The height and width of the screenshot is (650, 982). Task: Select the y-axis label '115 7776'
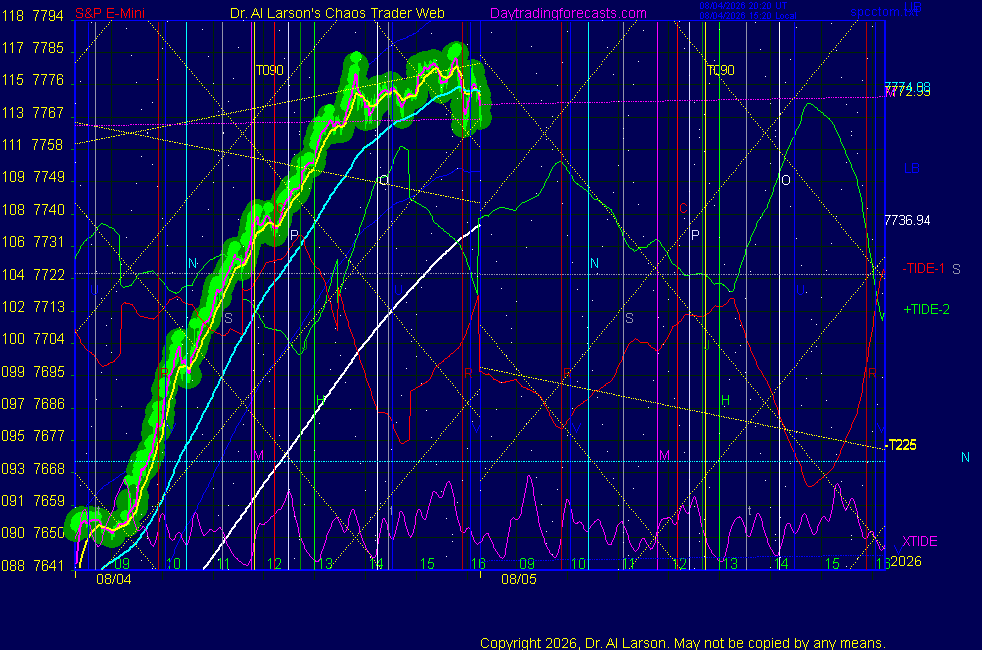(32, 80)
